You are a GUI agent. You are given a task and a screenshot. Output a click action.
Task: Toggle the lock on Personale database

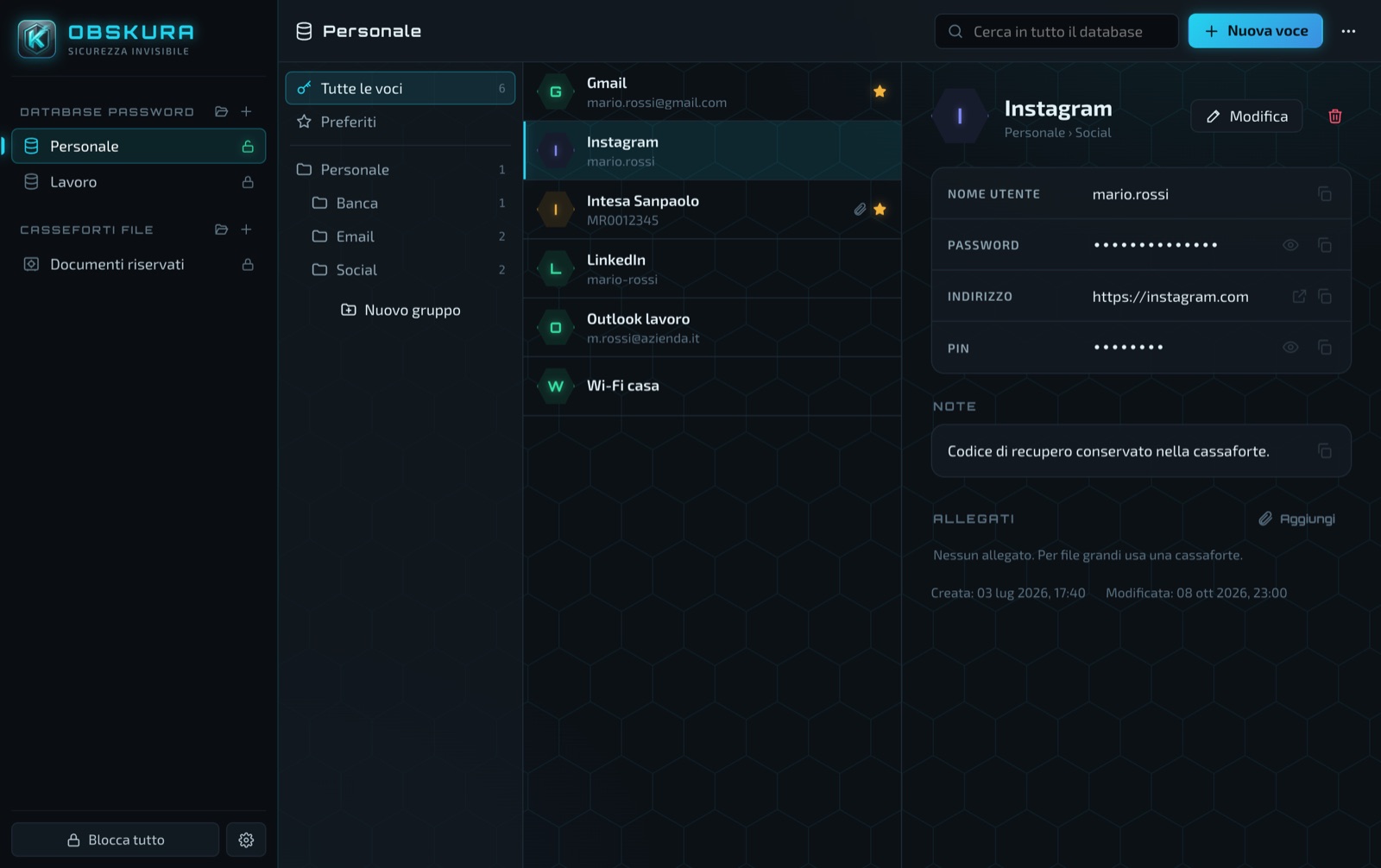[248, 147]
